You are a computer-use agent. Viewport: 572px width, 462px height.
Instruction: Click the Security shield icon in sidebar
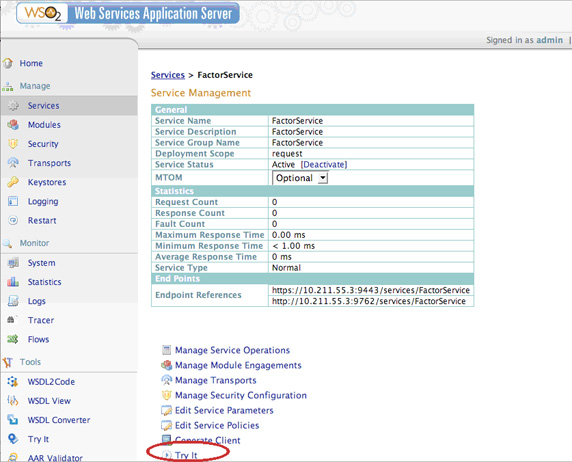coord(13,144)
